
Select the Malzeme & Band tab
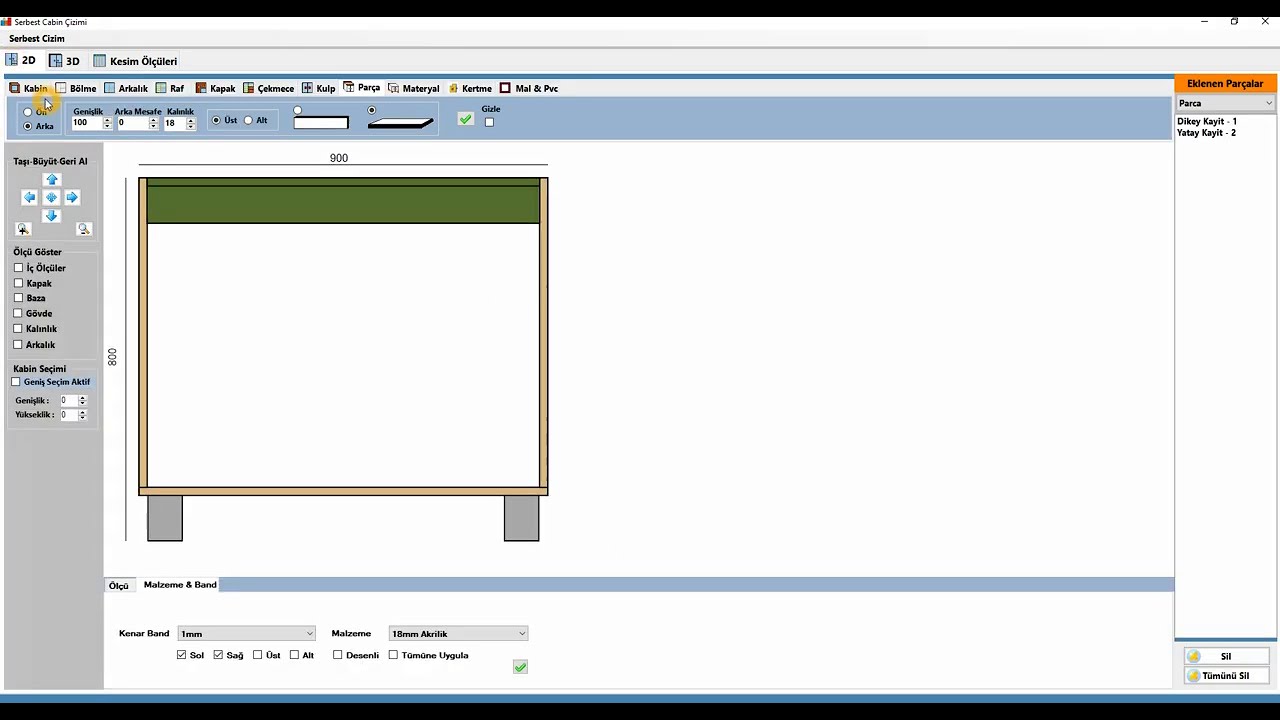[x=180, y=585]
